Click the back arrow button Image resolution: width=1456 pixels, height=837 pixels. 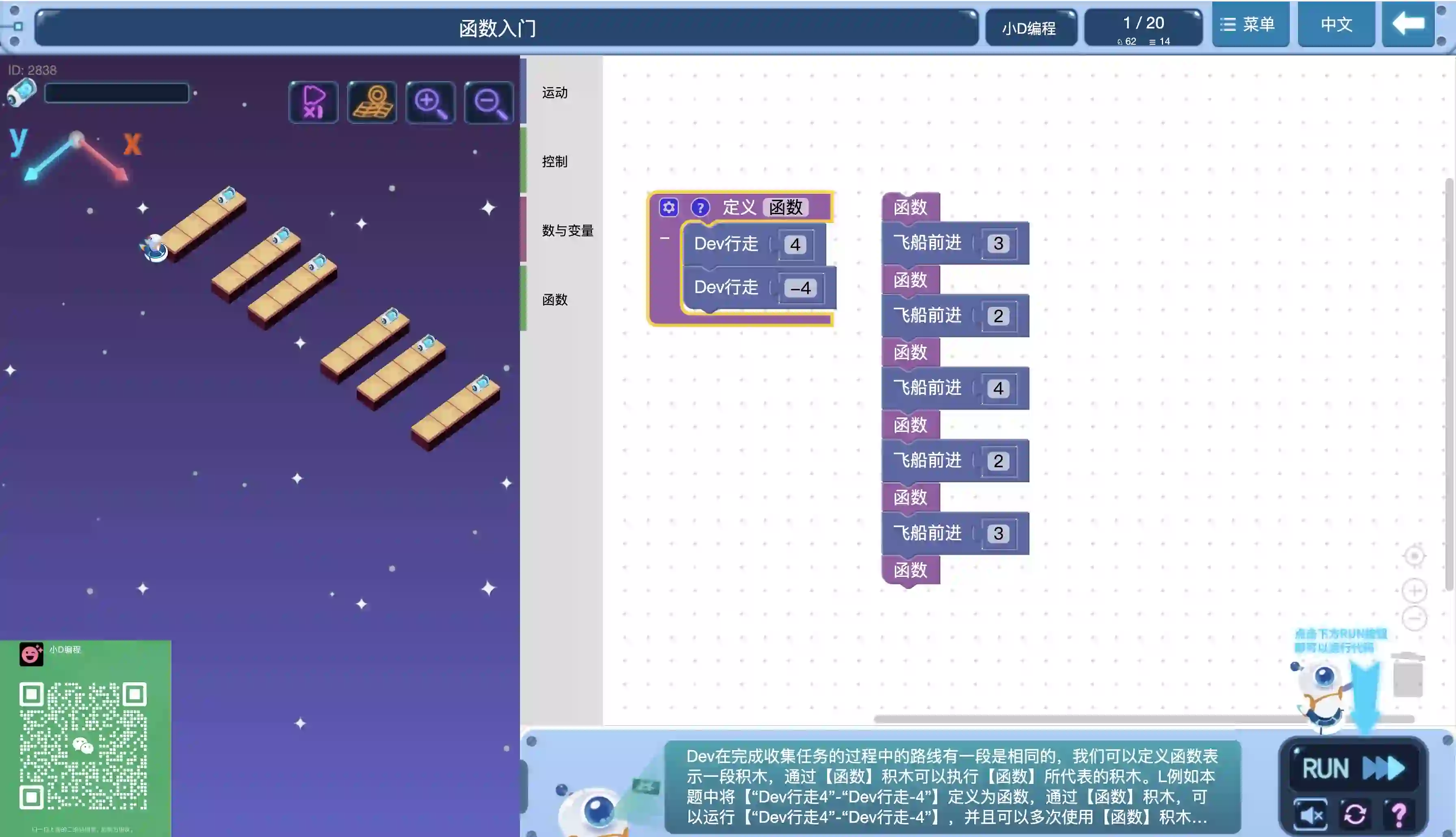[1408, 25]
